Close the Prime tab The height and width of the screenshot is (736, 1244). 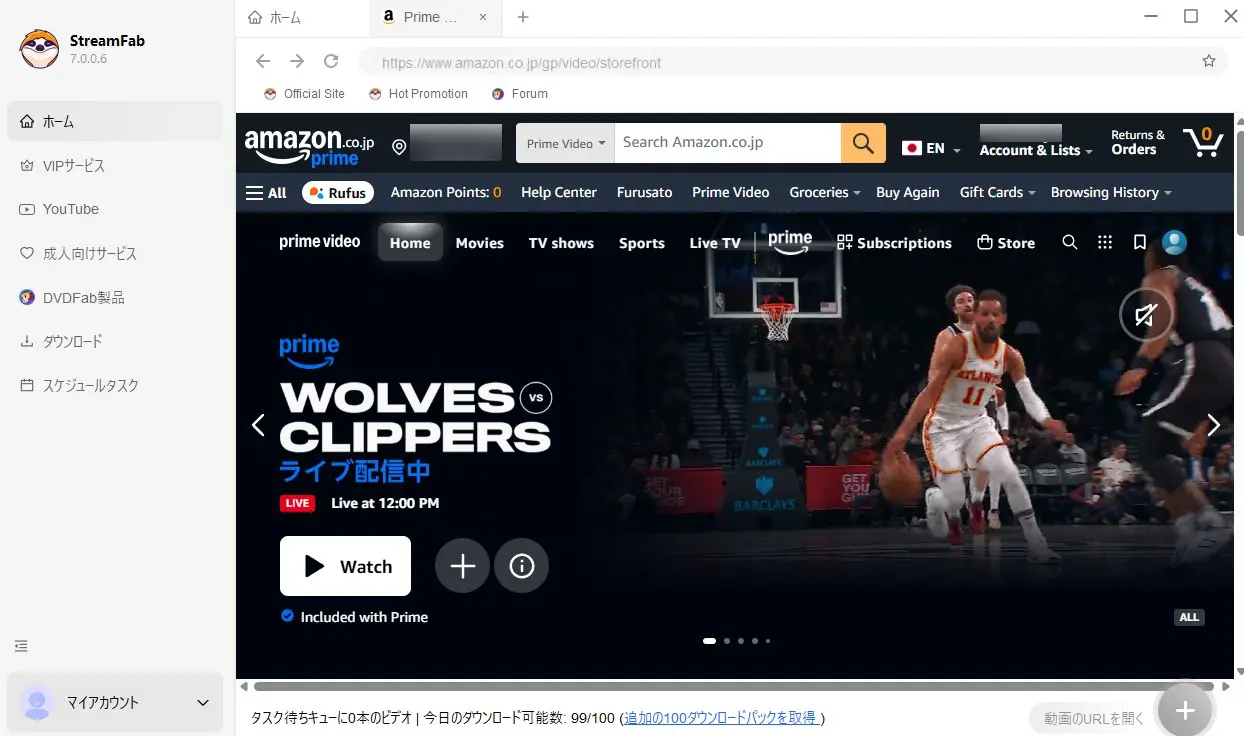pos(484,17)
